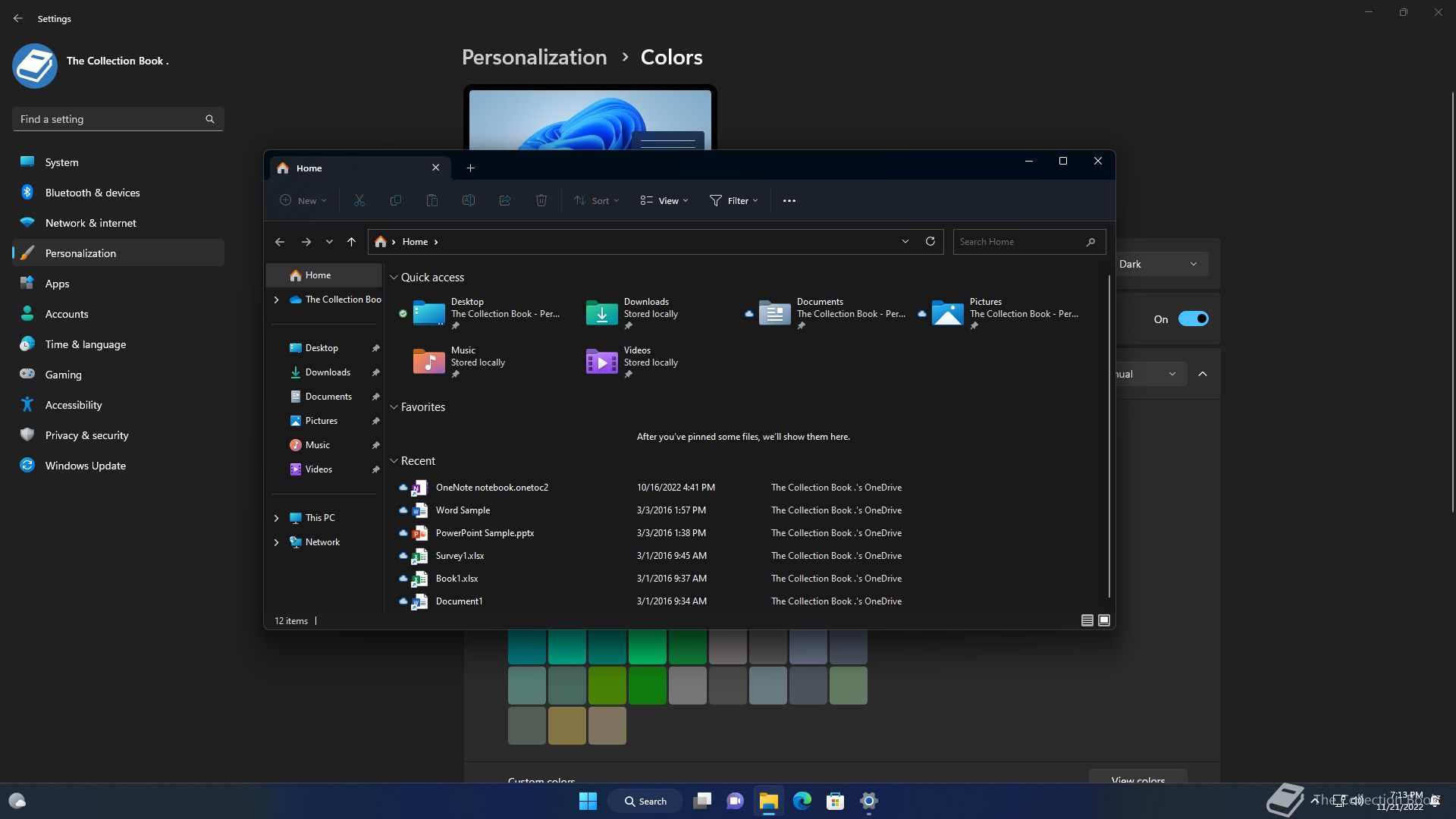Open recent locations dropdown arrow

(x=329, y=242)
